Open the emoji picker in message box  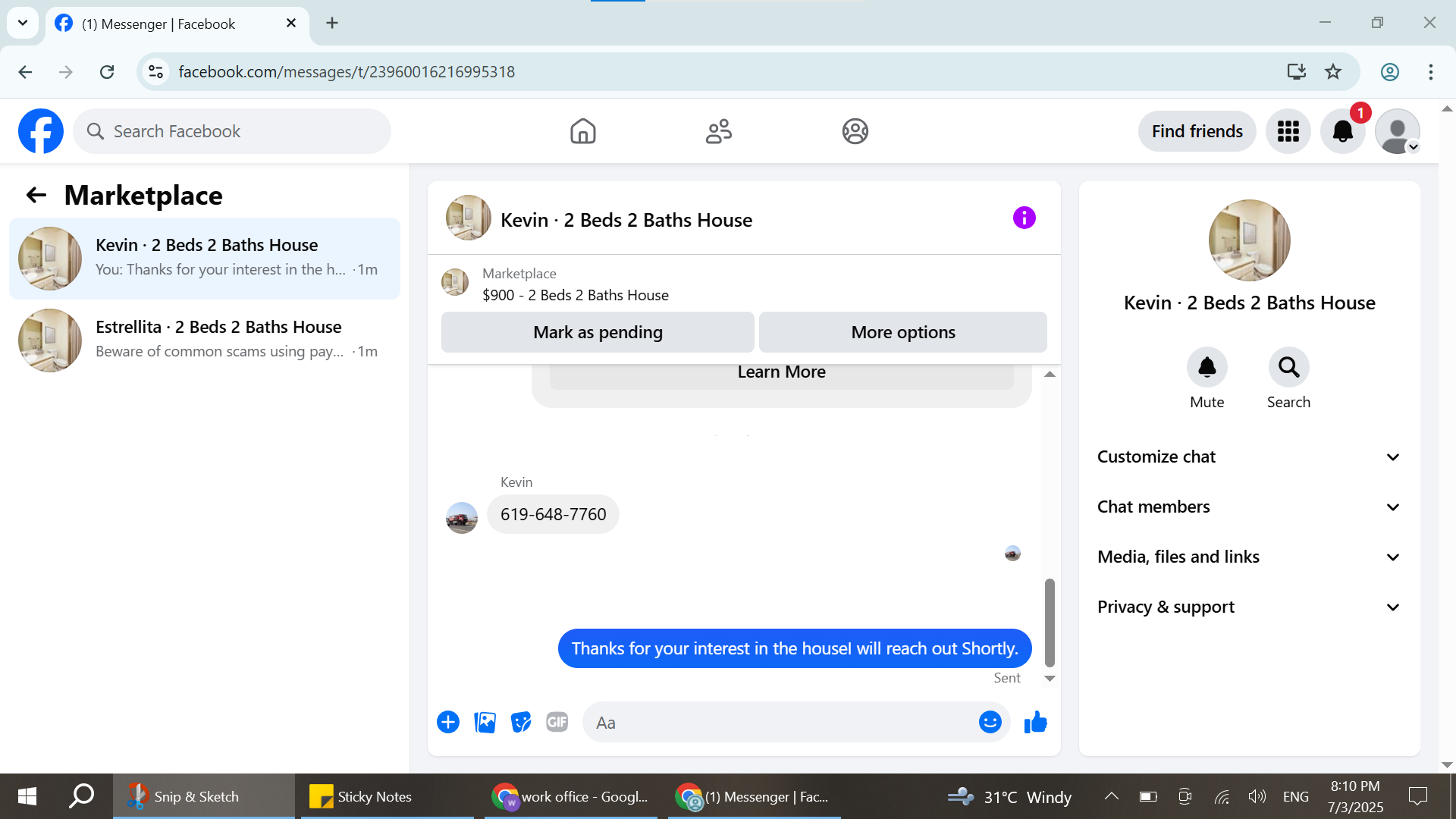pyautogui.click(x=990, y=723)
